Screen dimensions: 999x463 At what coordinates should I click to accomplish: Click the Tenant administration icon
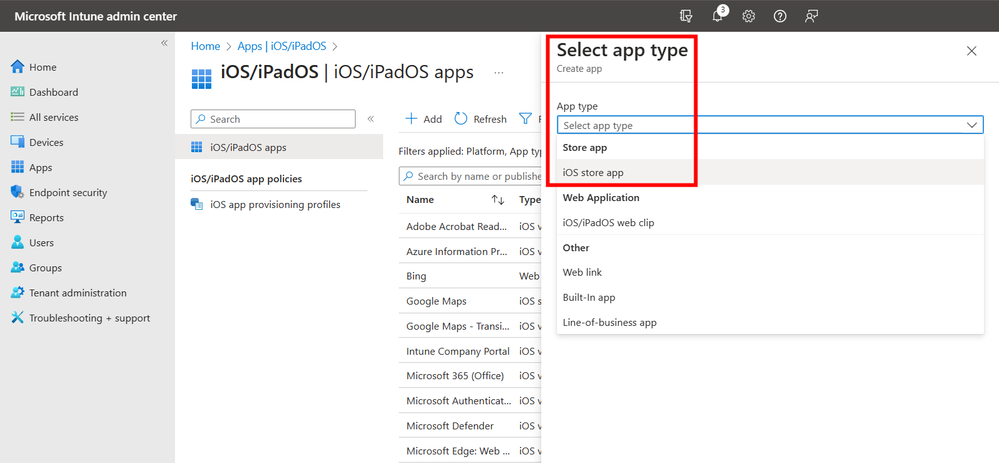[17, 293]
